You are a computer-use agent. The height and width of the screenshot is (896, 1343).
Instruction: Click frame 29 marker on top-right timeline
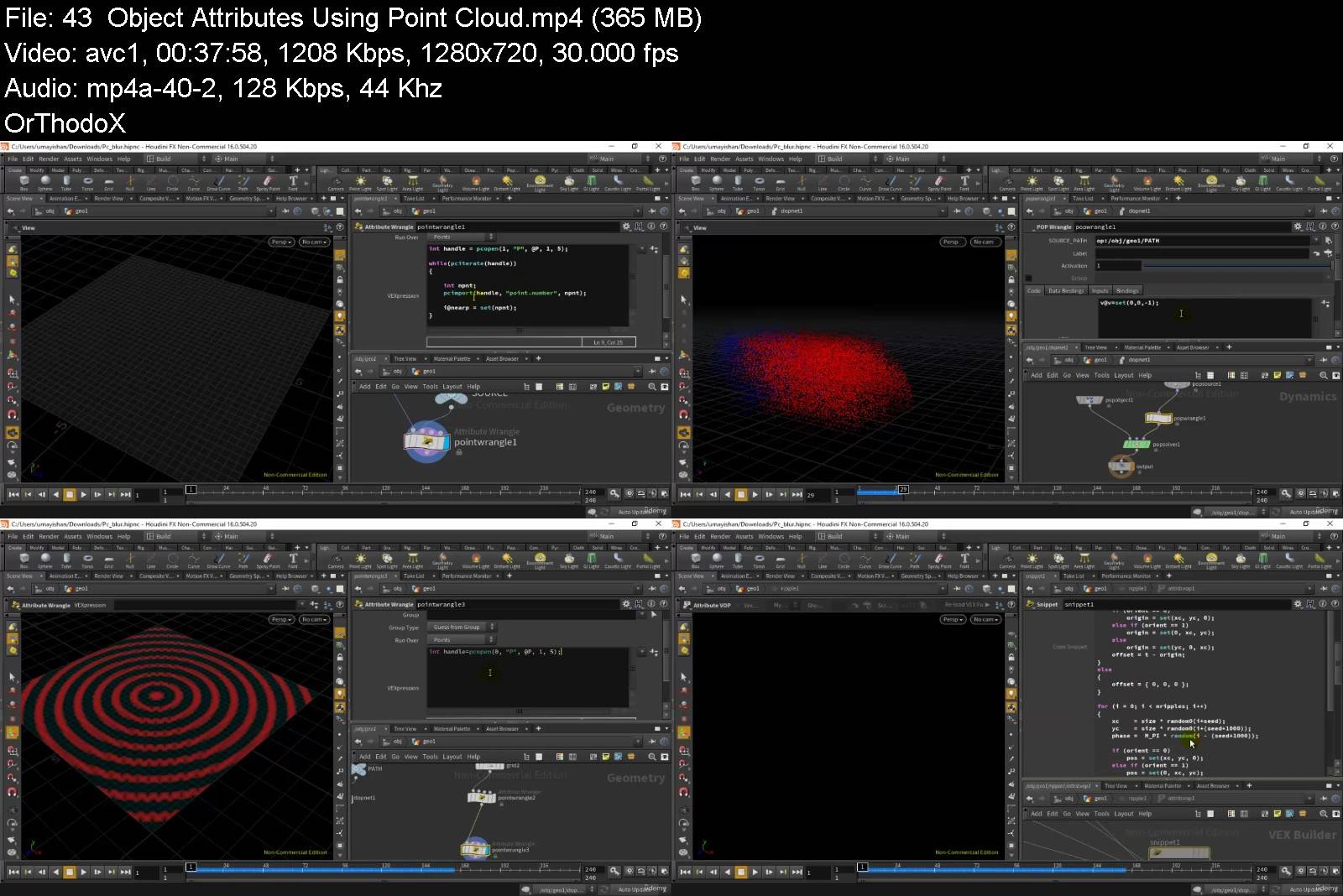(903, 488)
